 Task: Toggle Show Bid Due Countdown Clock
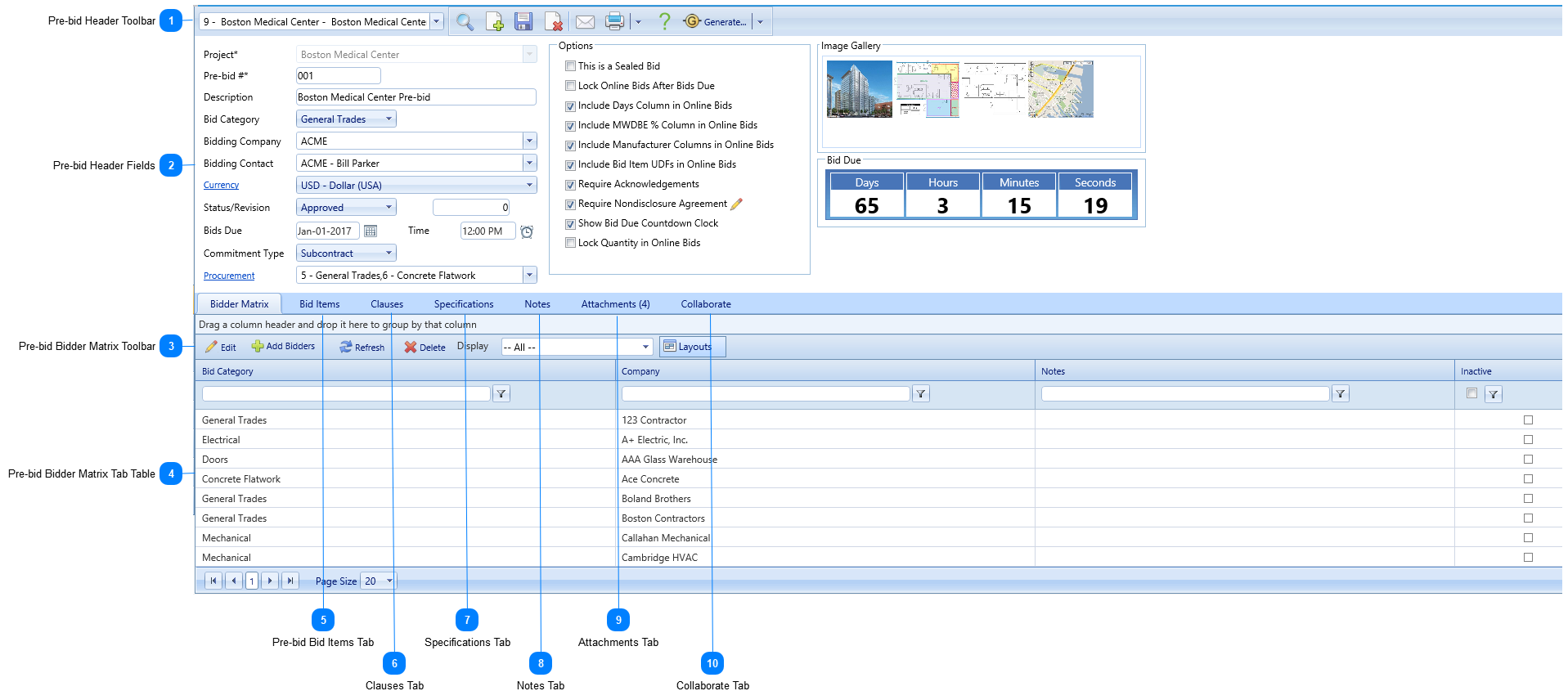click(x=571, y=223)
